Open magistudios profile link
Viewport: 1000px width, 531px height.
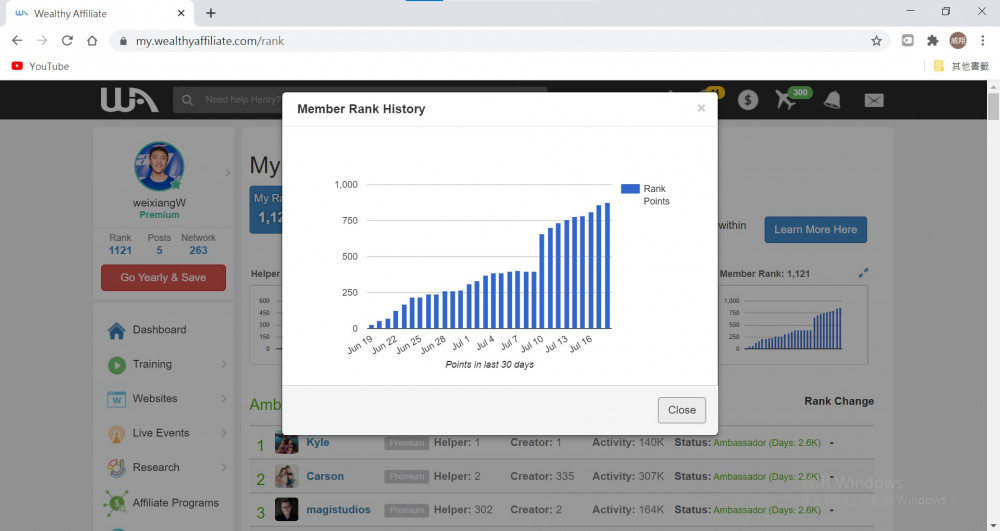pos(338,510)
